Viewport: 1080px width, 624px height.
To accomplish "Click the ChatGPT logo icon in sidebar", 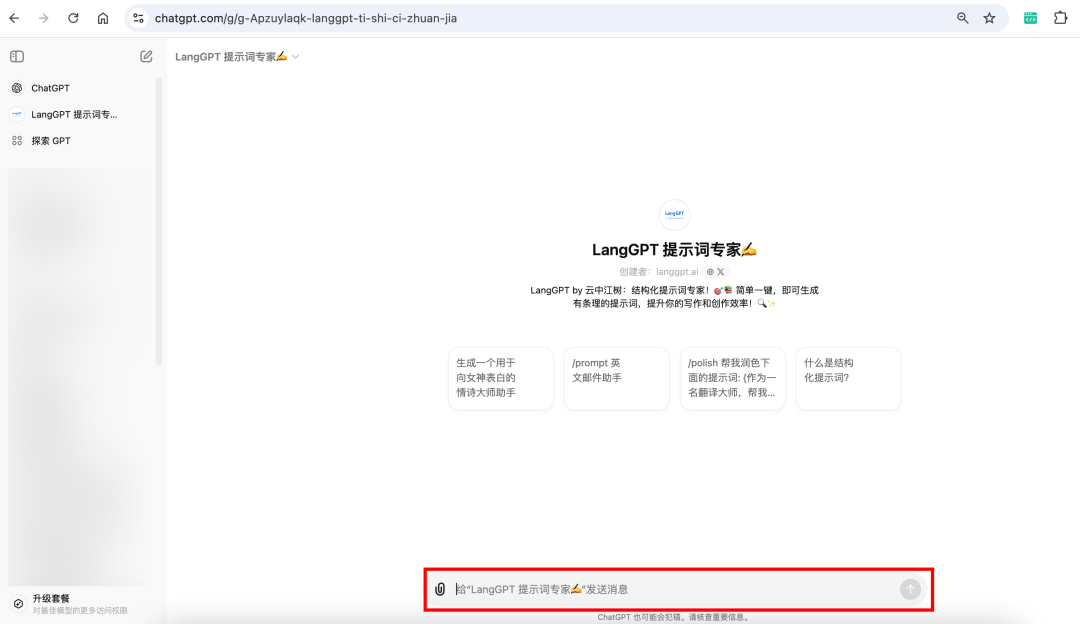I will [x=17, y=88].
